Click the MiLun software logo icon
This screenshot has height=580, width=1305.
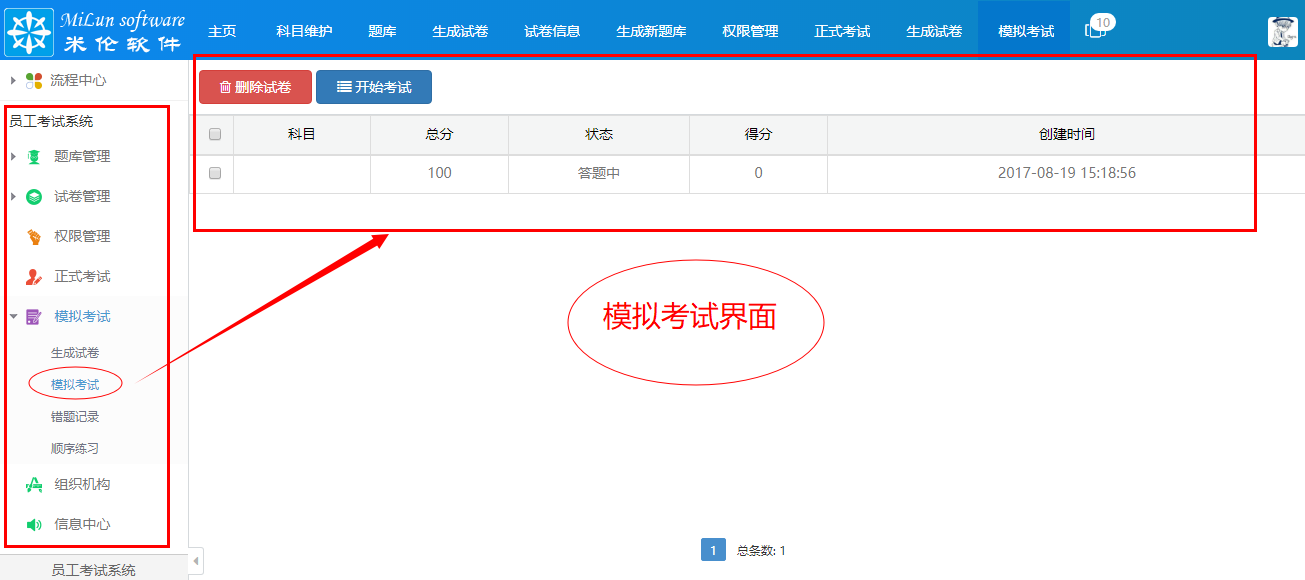[31, 29]
